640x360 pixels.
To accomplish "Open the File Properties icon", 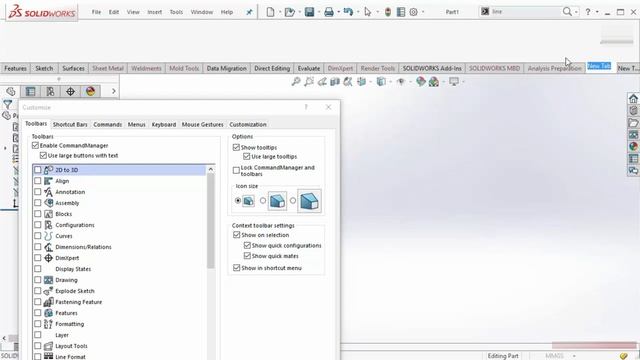I will tap(401, 12).
